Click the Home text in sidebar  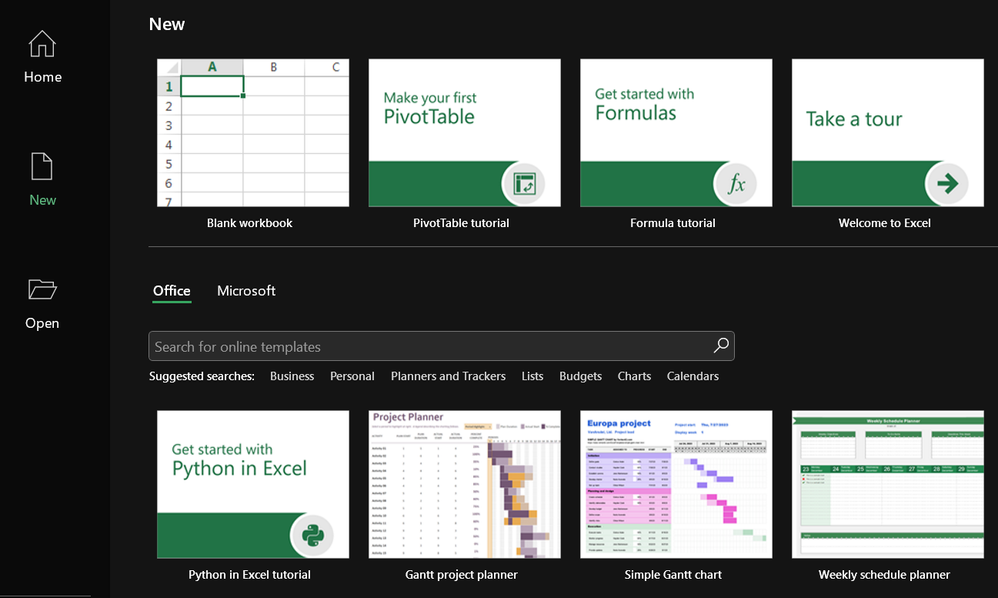(43, 77)
